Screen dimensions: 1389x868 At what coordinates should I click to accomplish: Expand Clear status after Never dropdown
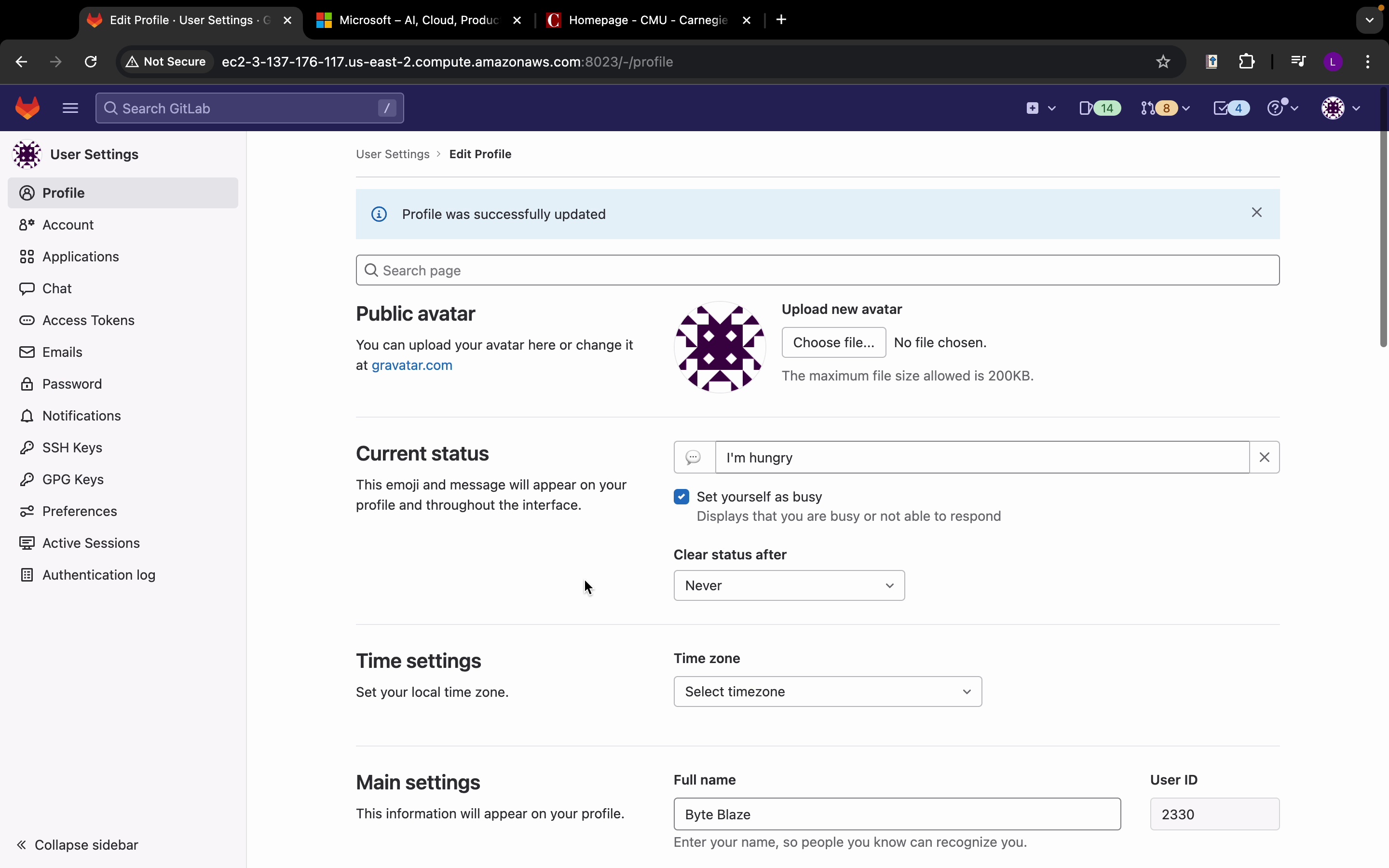click(x=789, y=585)
